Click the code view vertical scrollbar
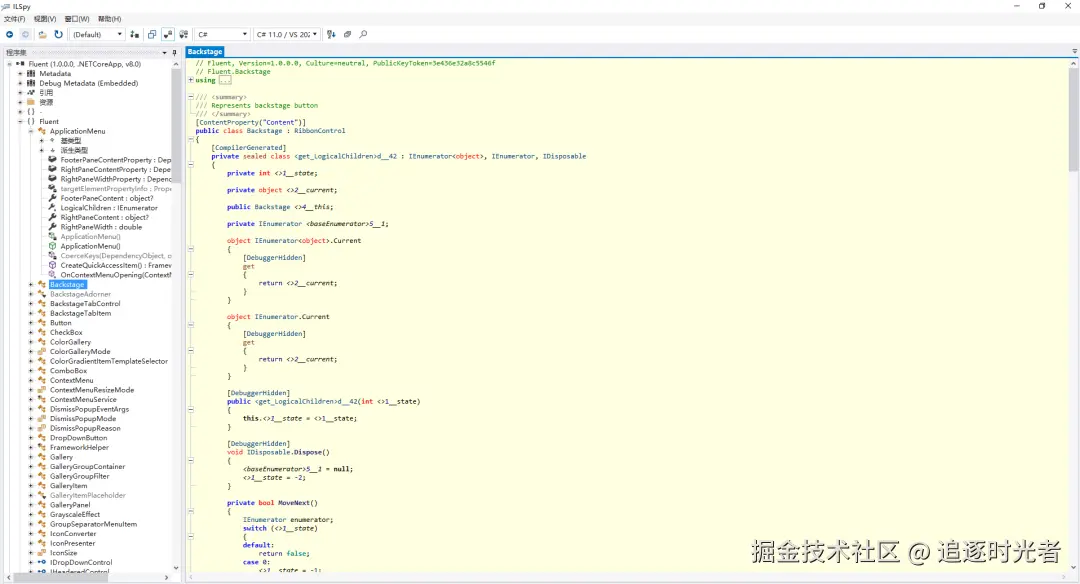Screen dimensions: 1080x584 point(1073,300)
